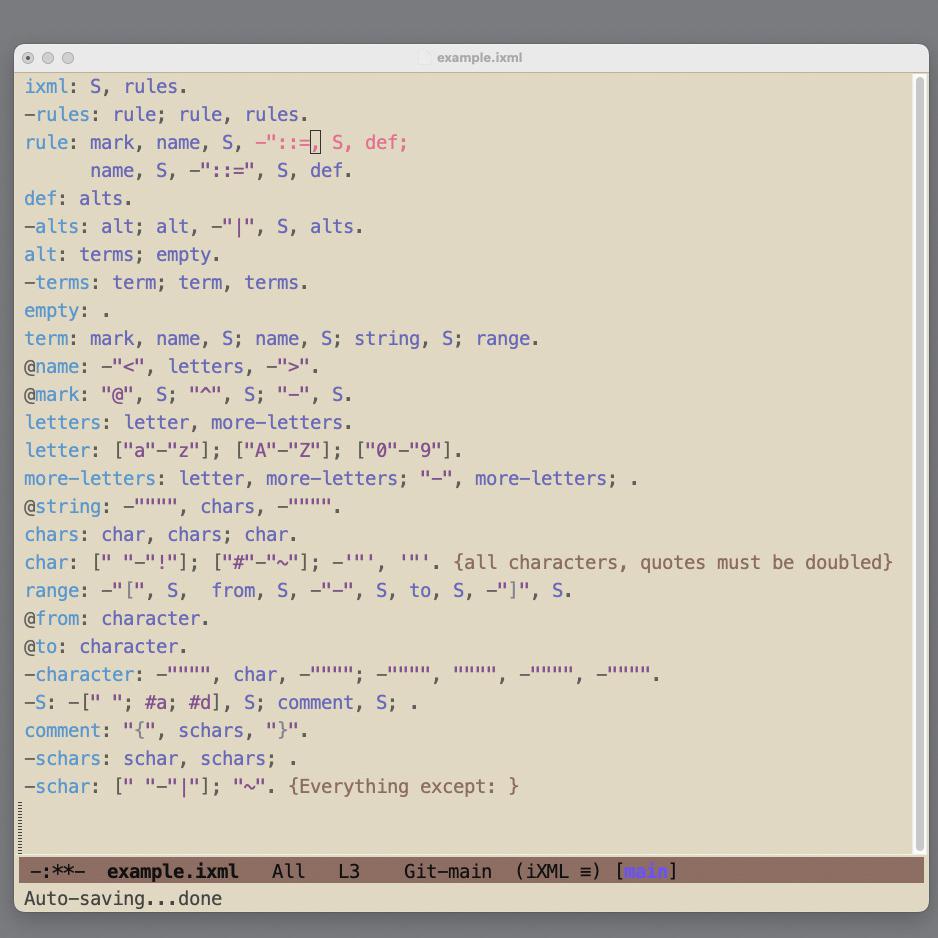The image size is (938, 938).
Task: Click the document proxy icon beside example.ixml title
Action: 424,57
